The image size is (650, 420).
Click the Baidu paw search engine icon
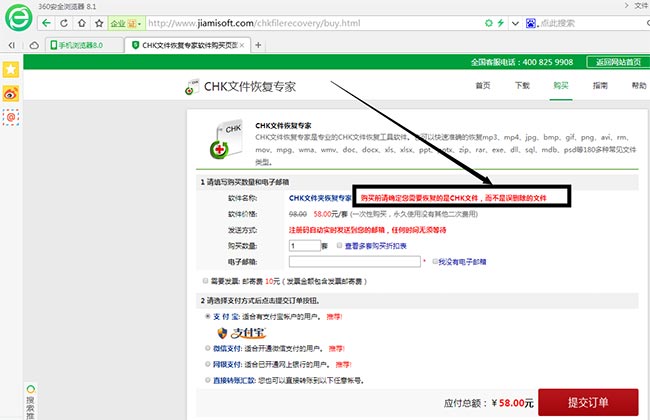pos(531,23)
